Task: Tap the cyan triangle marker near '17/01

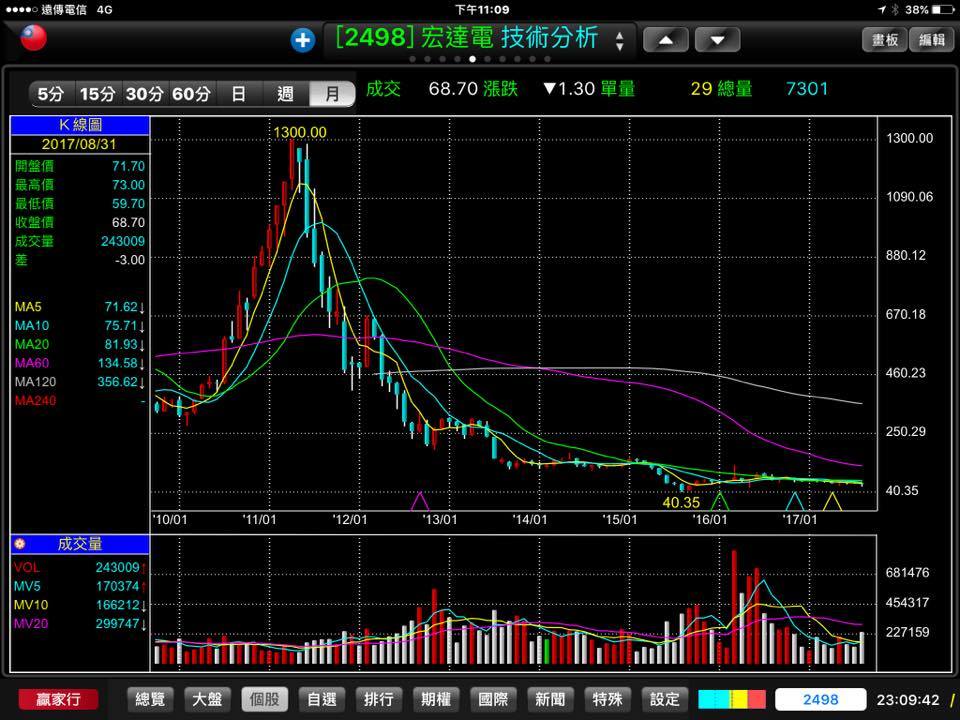Action: point(795,501)
